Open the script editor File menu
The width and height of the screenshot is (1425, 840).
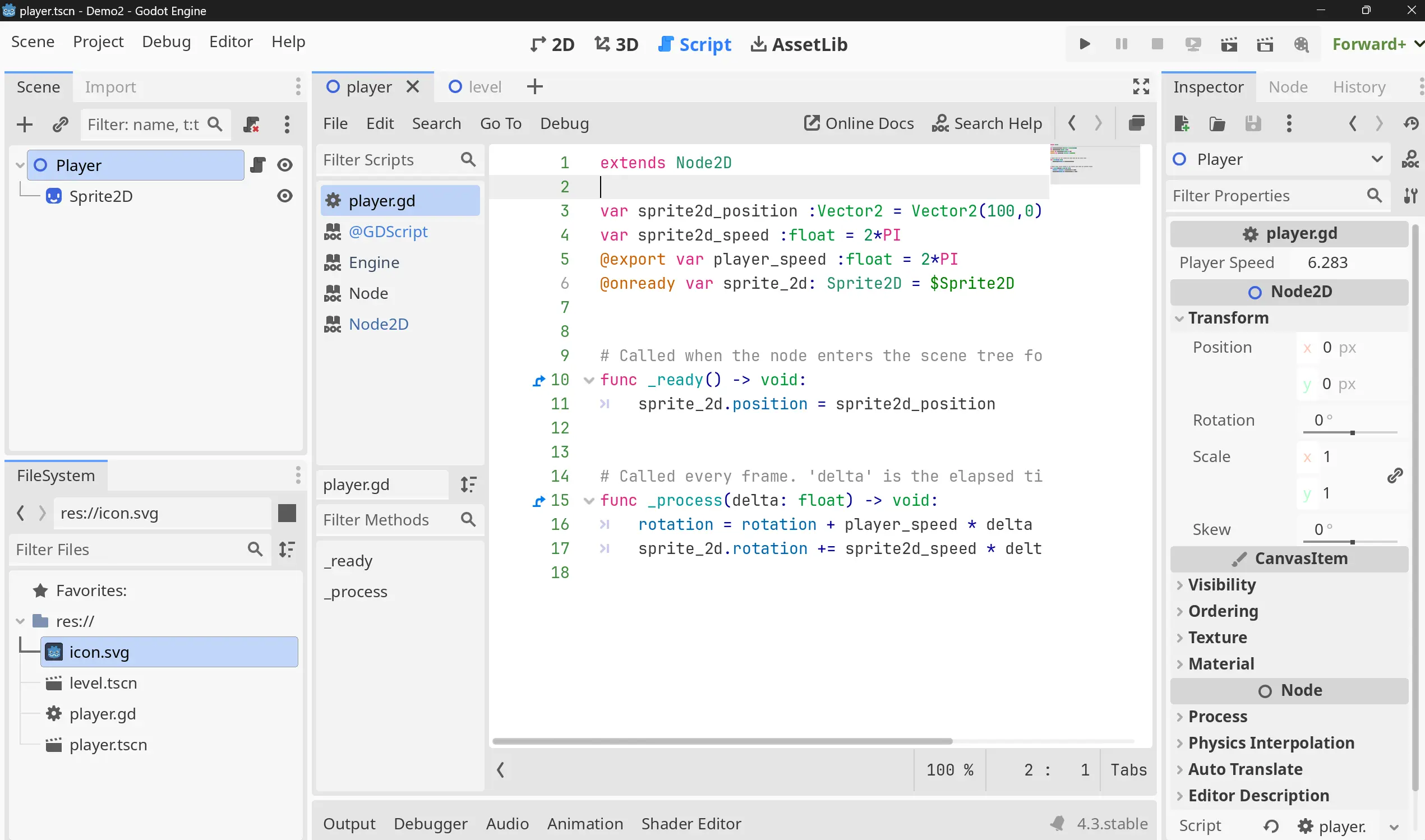click(x=335, y=123)
